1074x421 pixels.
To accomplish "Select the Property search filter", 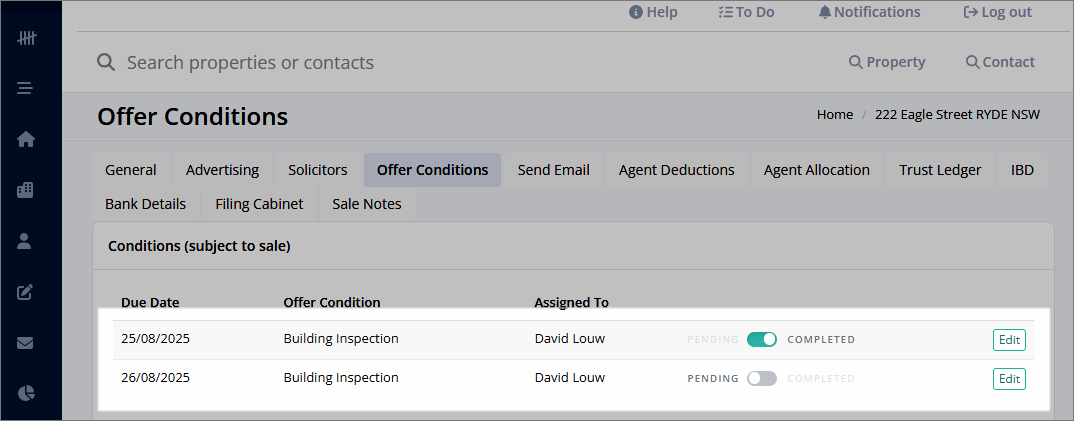I will 887,62.
